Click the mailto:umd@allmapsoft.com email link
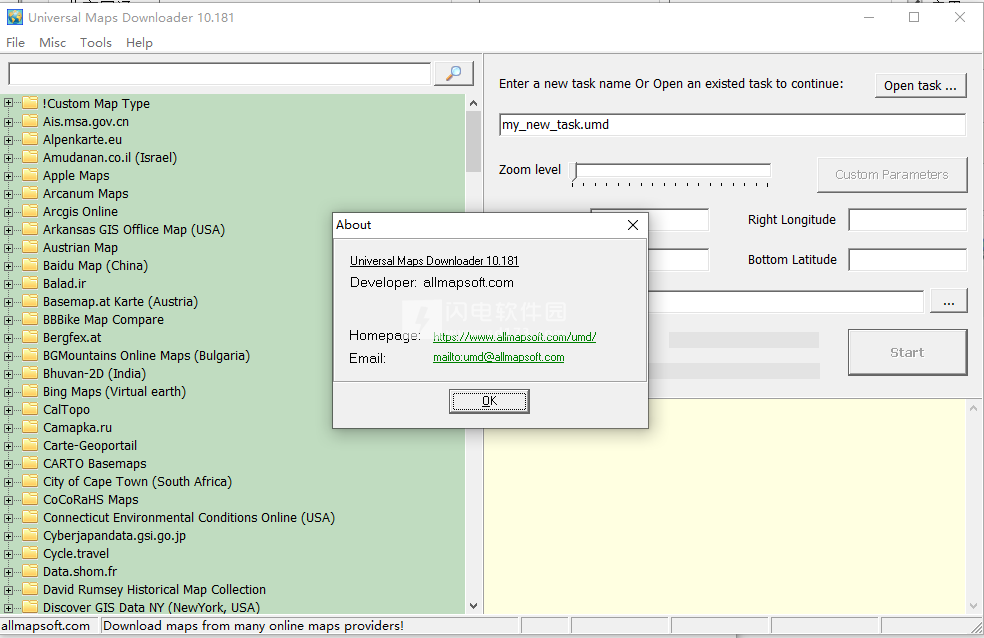This screenshot has height=638, width=984. tap(498, 357)
